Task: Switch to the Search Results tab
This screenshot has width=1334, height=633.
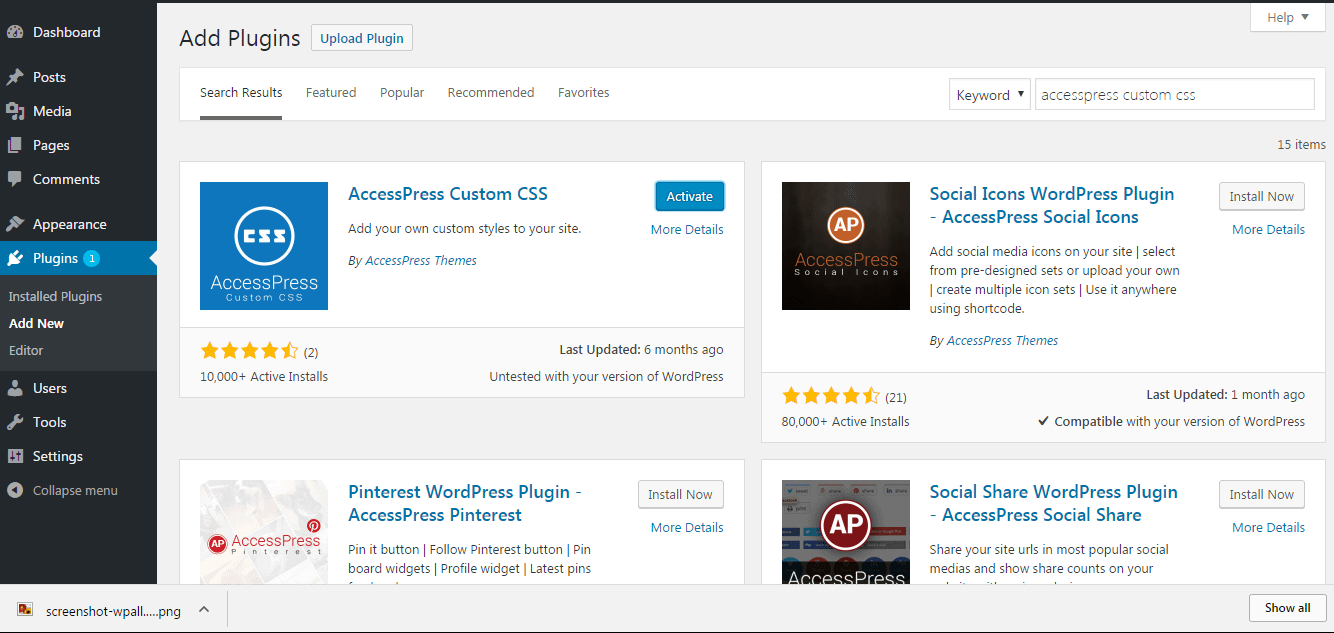Action: pos(241,93)
